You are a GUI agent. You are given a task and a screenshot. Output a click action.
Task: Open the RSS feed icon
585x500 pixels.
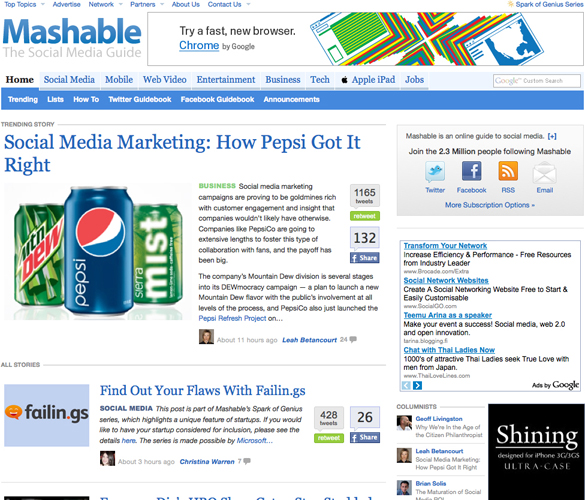tap(508, 171)
